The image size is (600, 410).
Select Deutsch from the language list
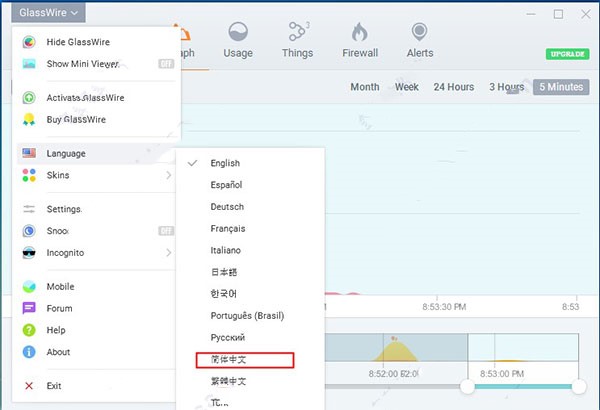[226, 207]
